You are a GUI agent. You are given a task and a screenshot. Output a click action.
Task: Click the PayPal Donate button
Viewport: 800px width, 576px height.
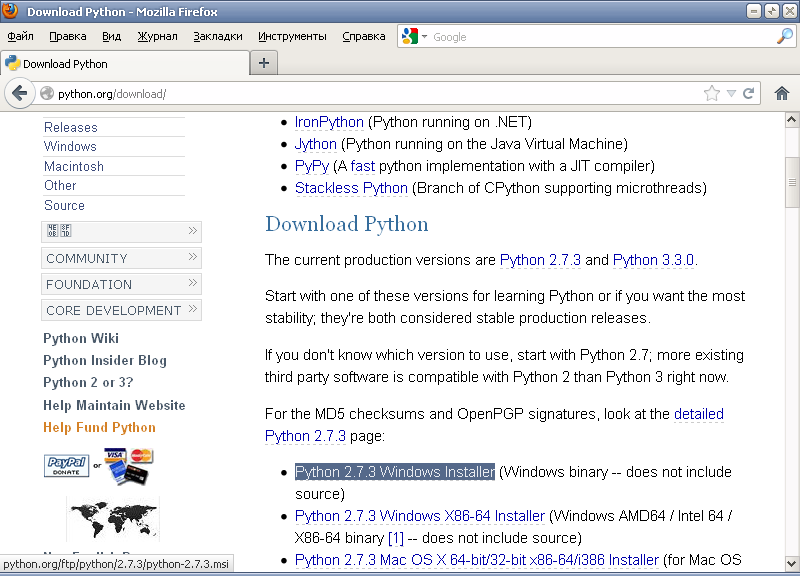[66, 465]
